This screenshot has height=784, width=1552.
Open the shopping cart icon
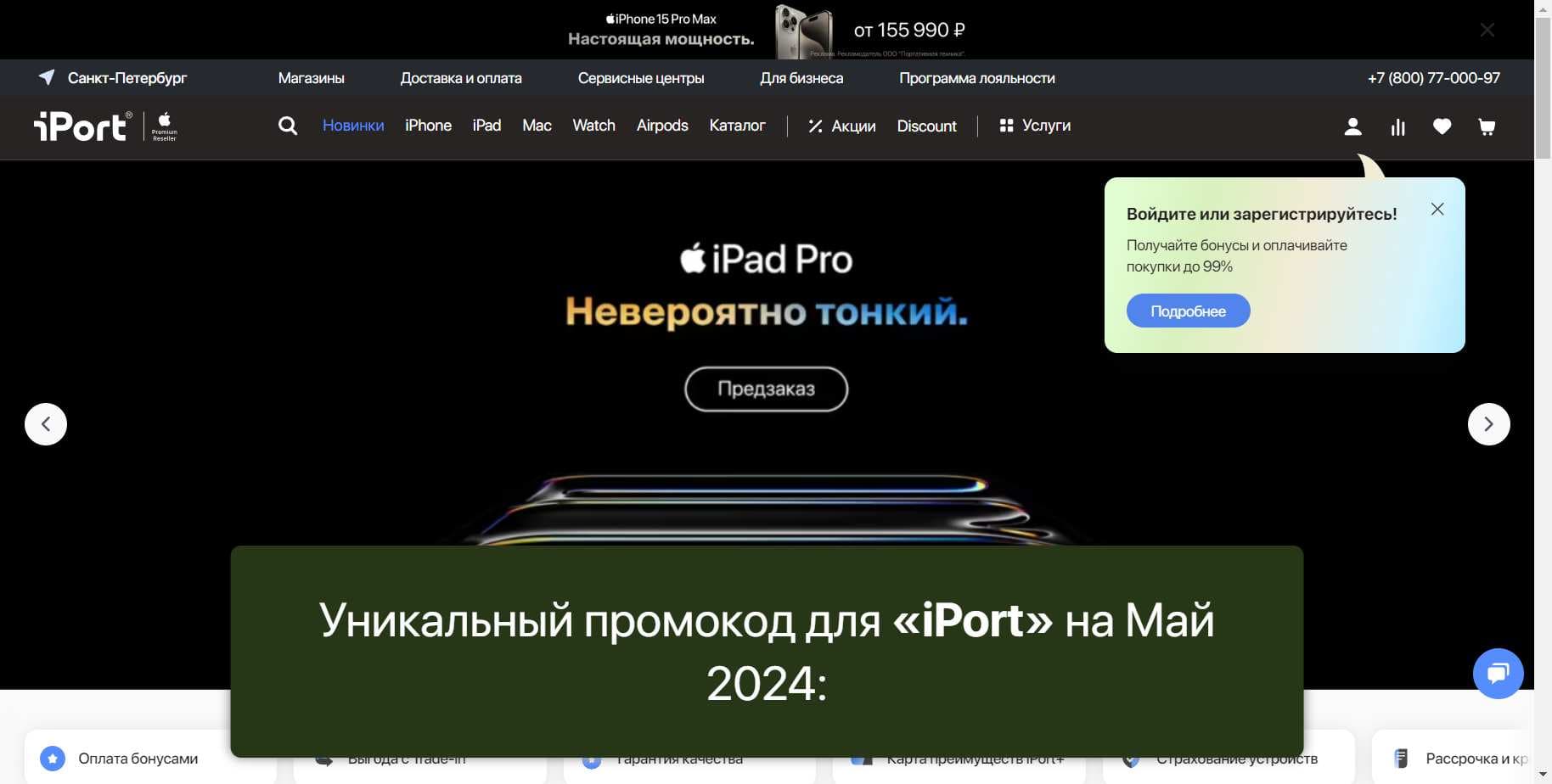point(1487,126)
